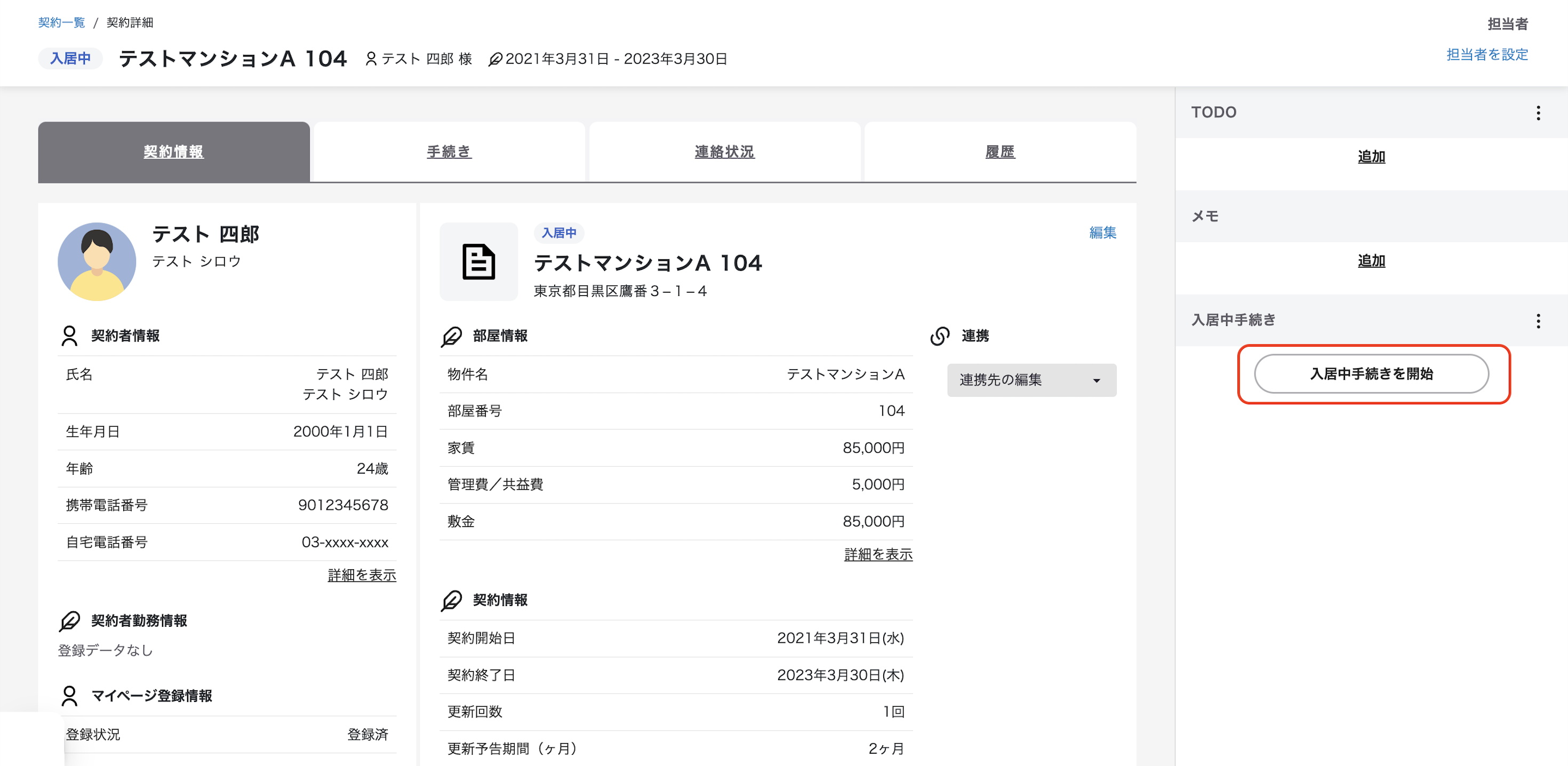Image resolution: width=1568 pixels, height=766 pixels.
Task: Click the tenant avatar image
Action: pyautogui.click(x=97, y=261)
